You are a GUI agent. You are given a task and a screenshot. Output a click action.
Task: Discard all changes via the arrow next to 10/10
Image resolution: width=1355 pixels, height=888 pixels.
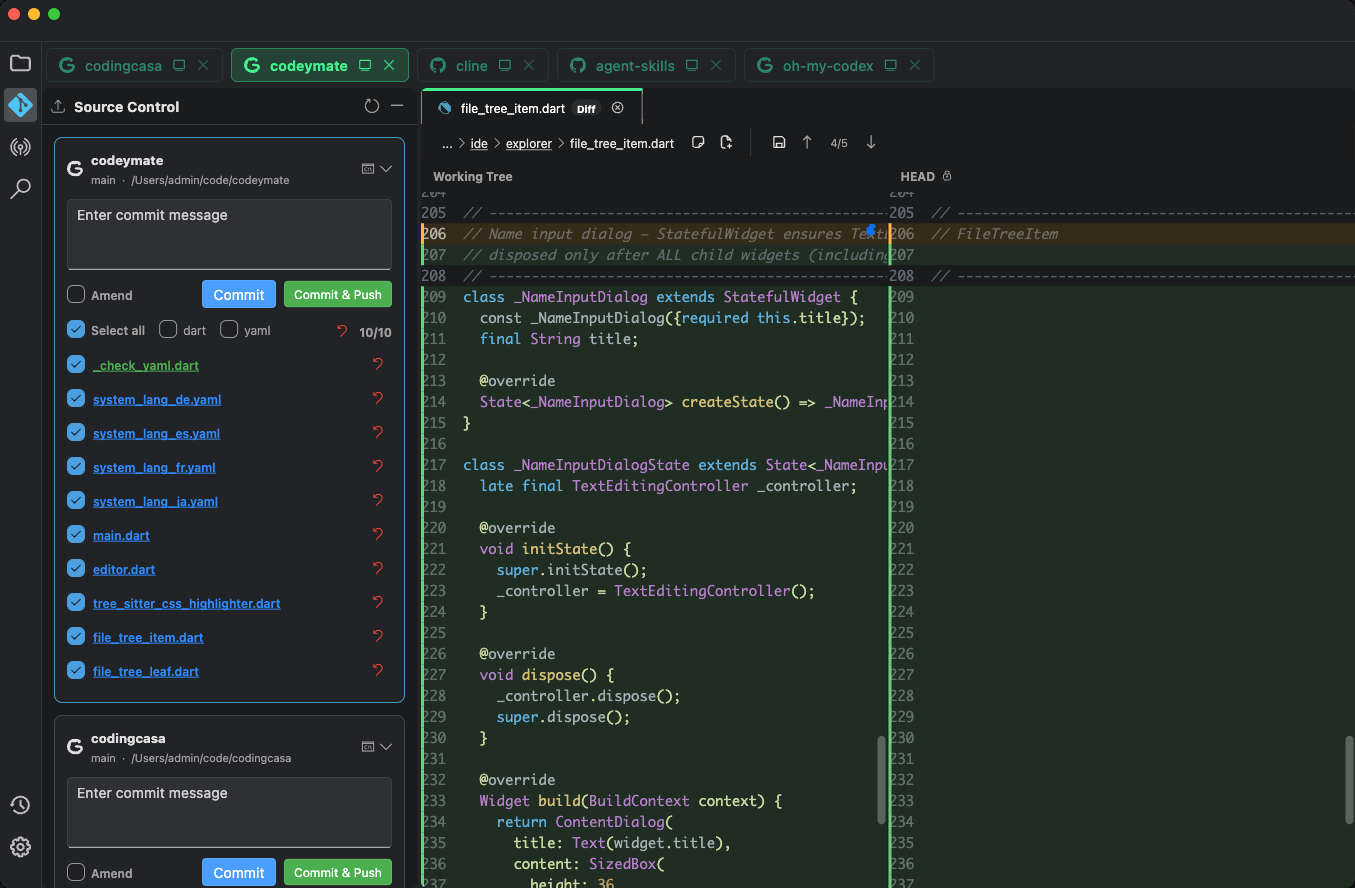click(x=343, y=331)
